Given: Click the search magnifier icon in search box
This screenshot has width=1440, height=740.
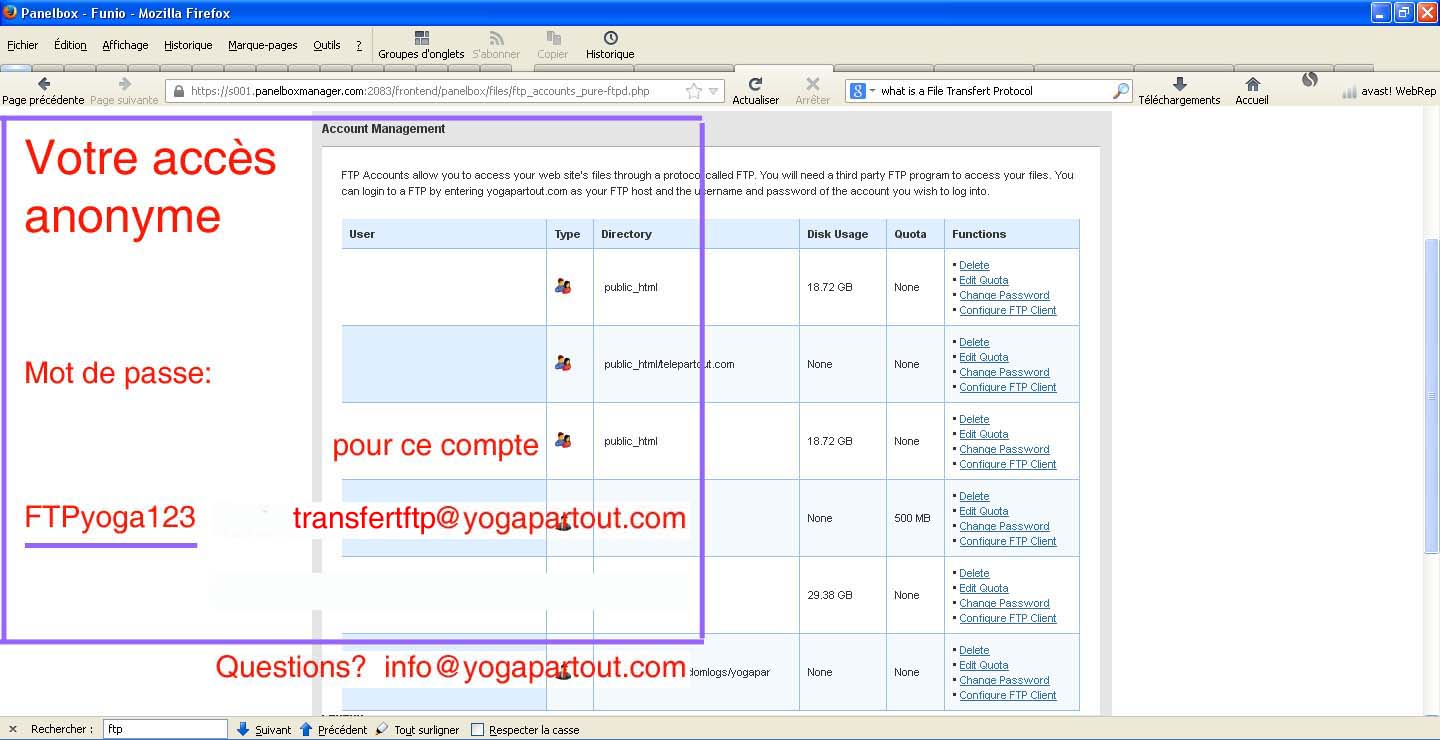Looking at the screenshot, I should click(x=1121, y=91).
